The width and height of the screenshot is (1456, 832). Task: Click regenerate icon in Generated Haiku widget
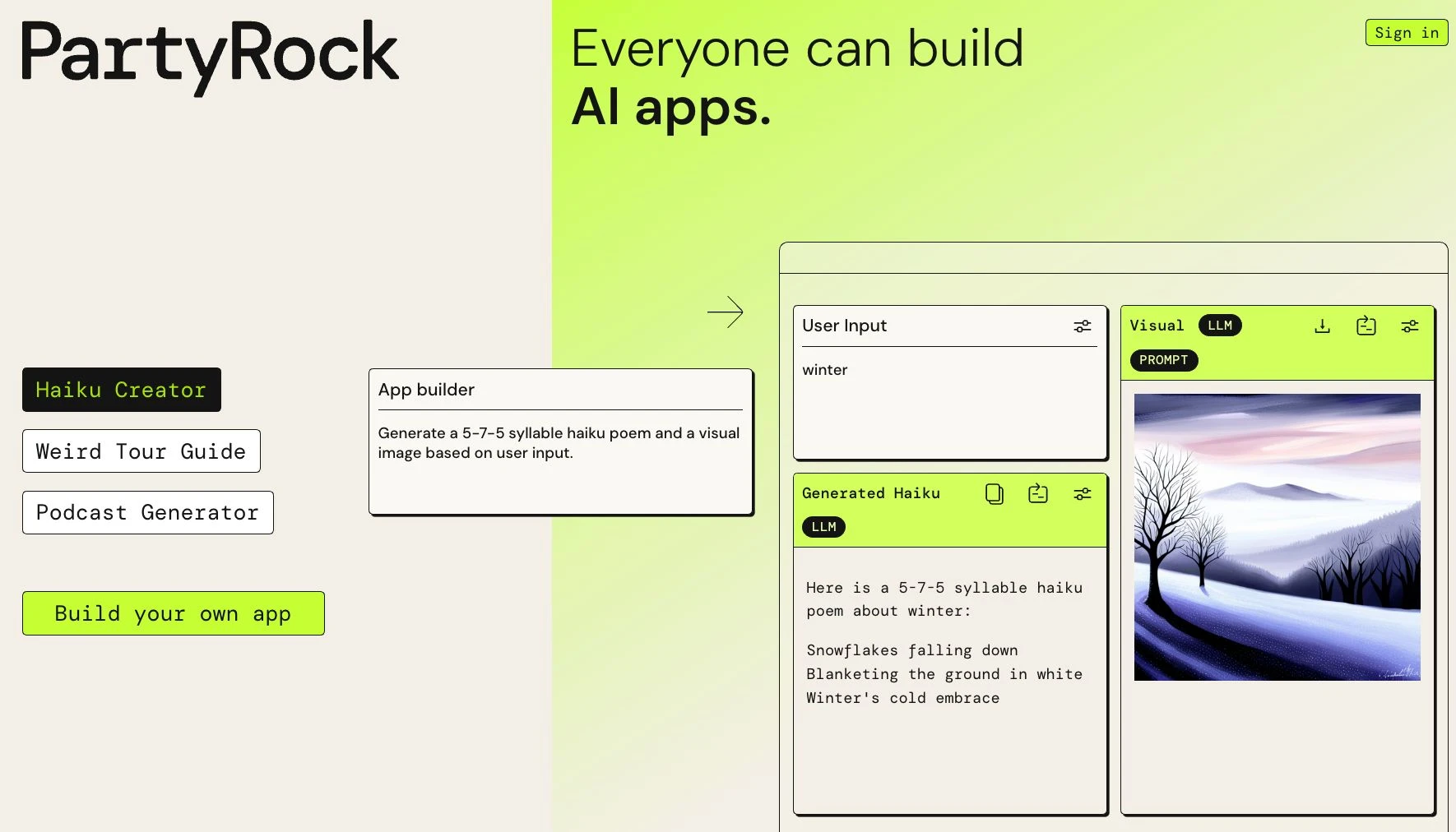click(x=1038, y=493)
